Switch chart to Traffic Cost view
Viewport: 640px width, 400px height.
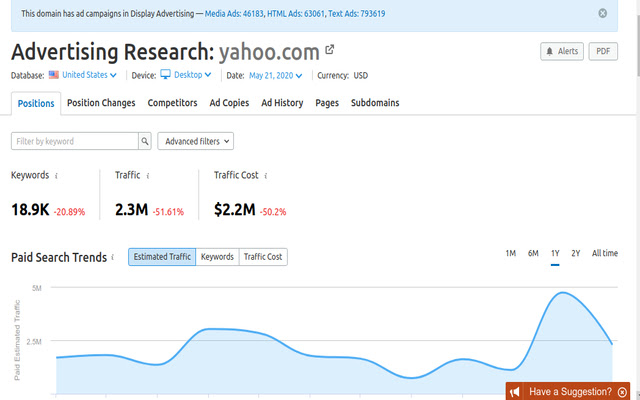click(263, 257)
